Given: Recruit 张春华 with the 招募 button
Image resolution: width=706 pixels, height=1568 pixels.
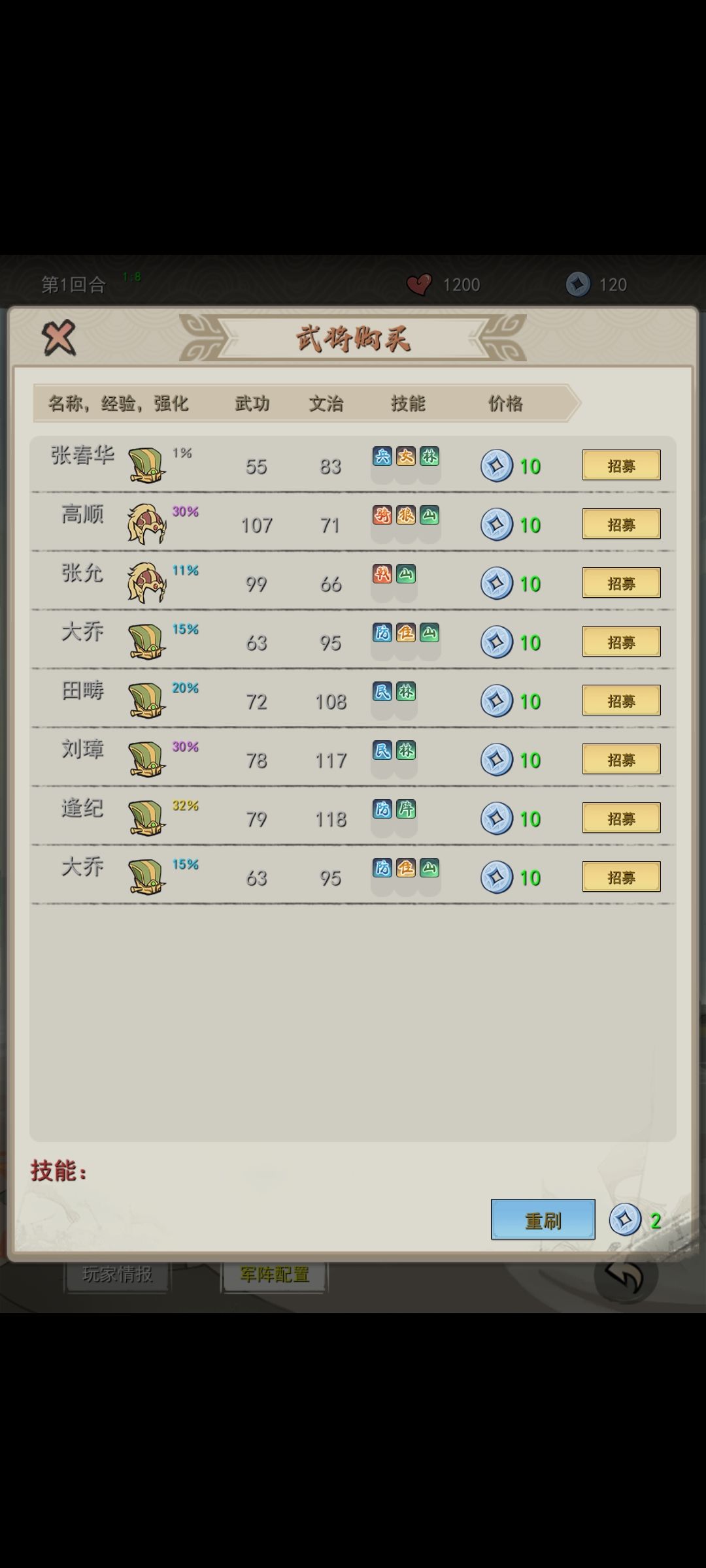Looking at the screenshot, I should (x=621, y=465).
